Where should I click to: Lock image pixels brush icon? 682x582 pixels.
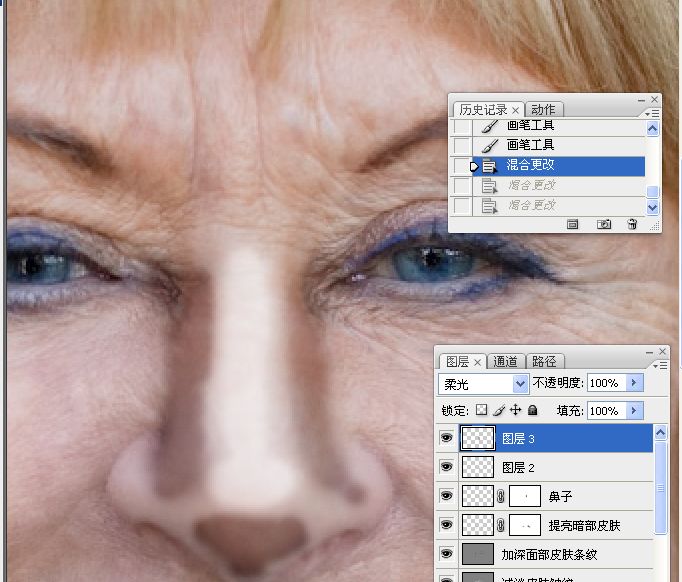pos(499,410)
